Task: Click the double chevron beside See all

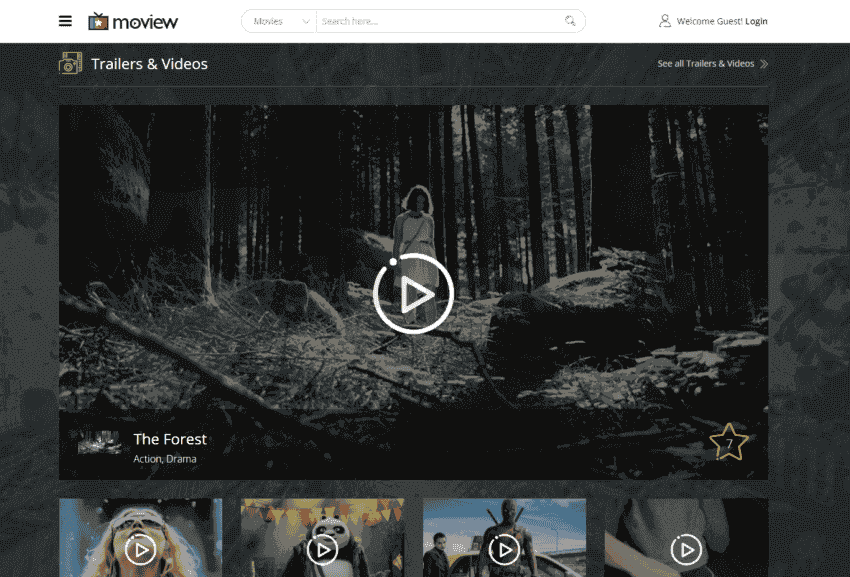Action: pos(764,64)
